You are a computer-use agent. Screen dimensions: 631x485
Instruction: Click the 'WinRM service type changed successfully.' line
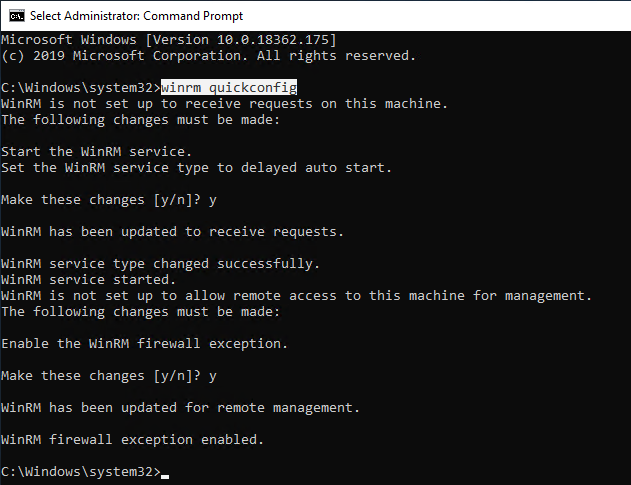pyautogui.click(x=161, y=264)
